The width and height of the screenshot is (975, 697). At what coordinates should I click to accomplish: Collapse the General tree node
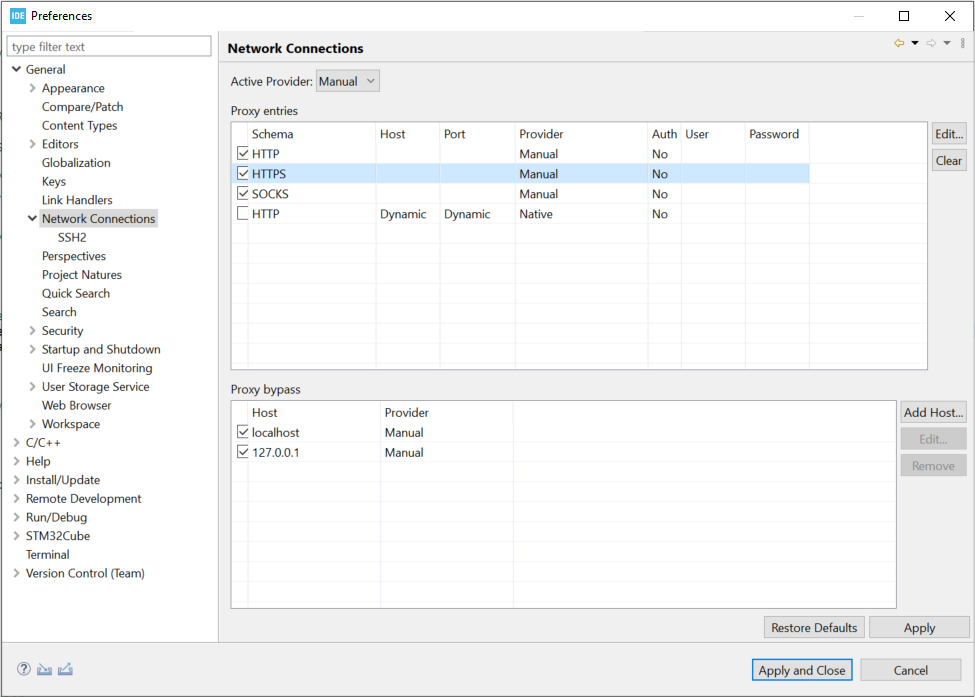(17, 69)
